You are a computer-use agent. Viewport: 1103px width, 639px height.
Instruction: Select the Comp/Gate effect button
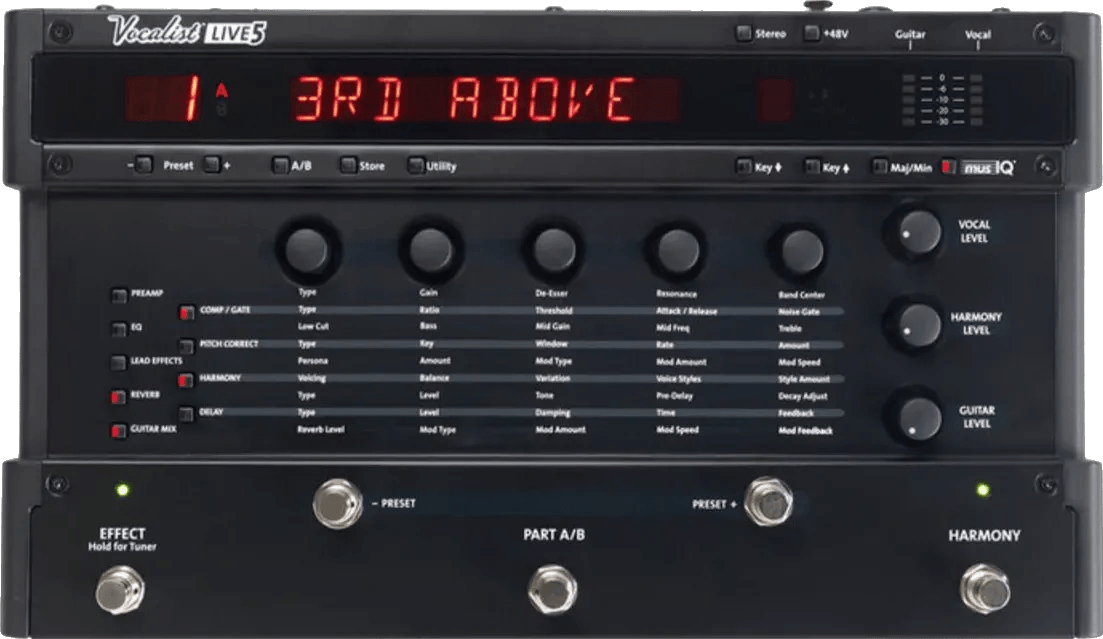click(186, 312)
